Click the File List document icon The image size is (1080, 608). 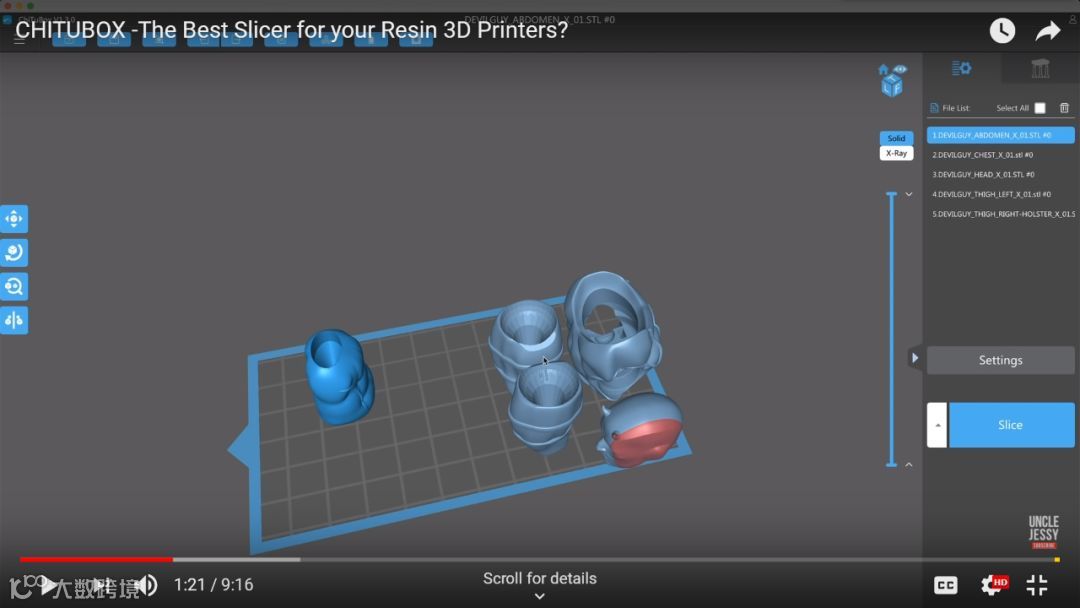(x=934, y=108)
